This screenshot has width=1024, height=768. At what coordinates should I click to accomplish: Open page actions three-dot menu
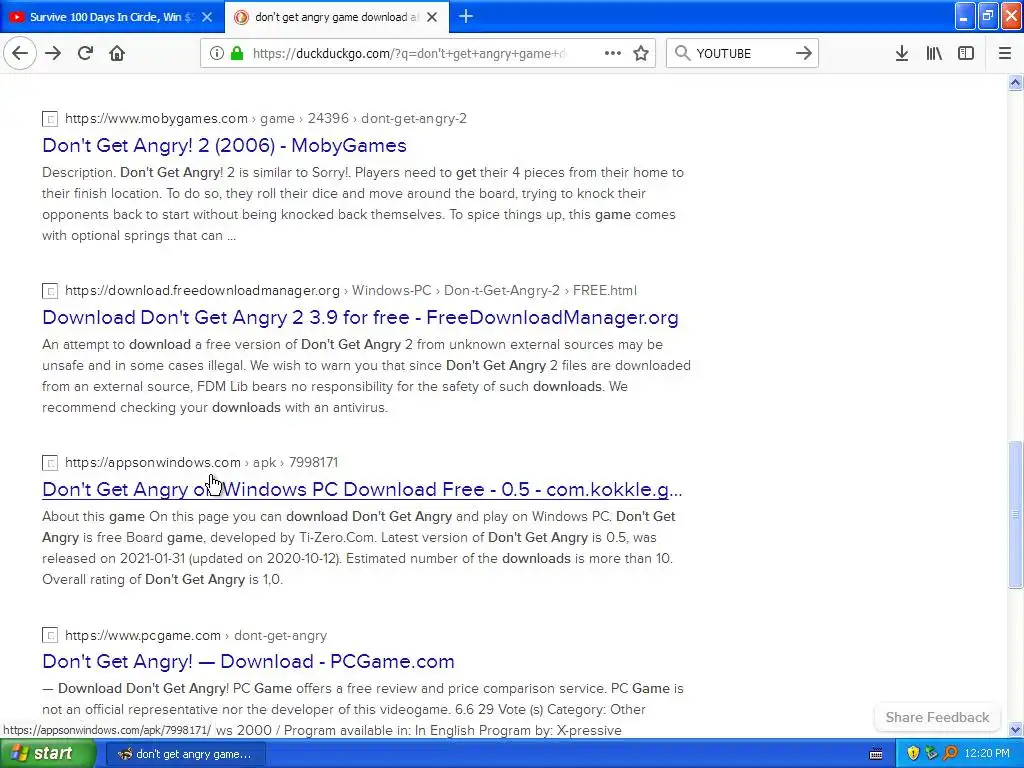click(613, 53)
